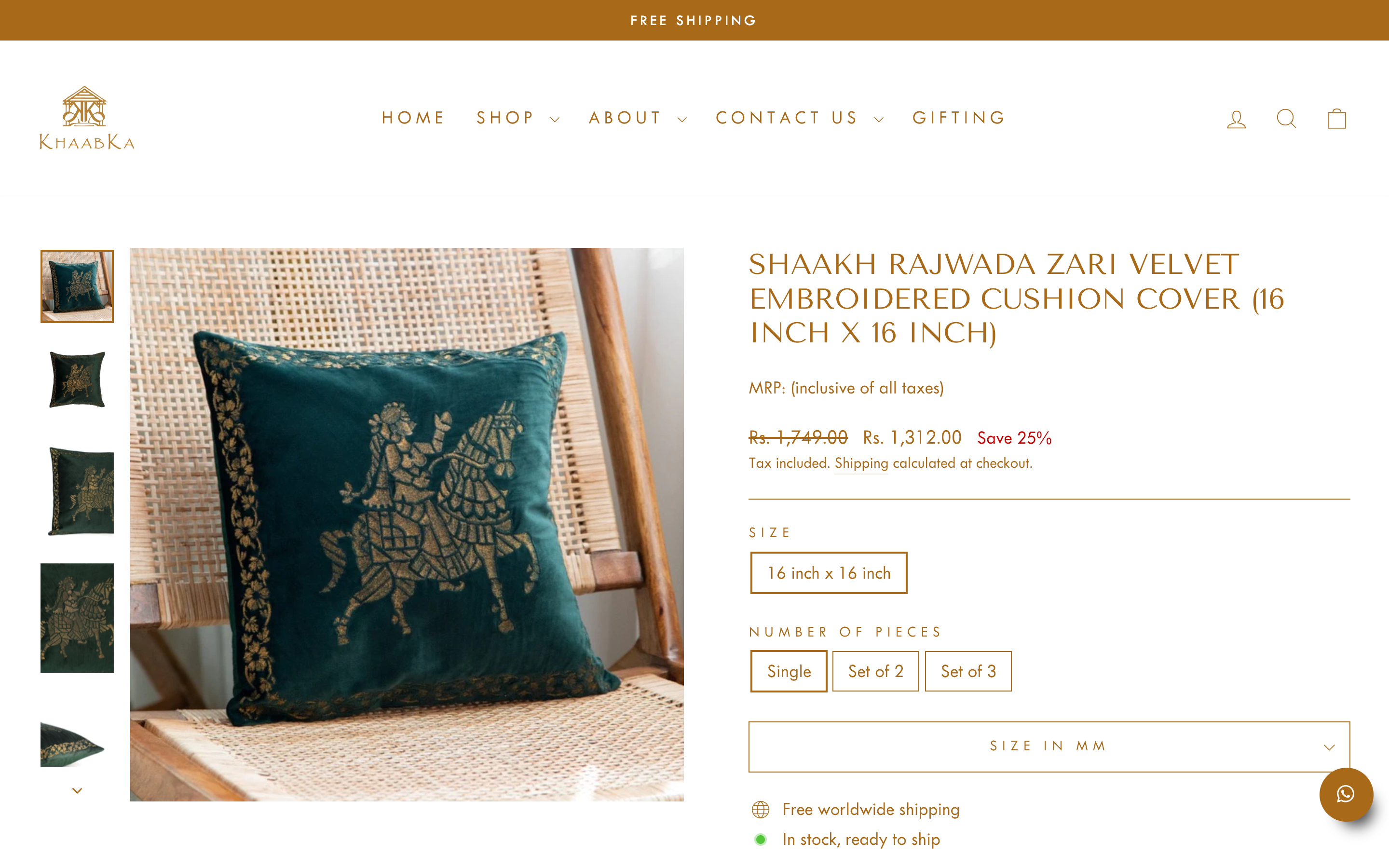Screen dimensions: 1389x868
Task: Click the KhaabKa logo
Action: pos(86,118)
